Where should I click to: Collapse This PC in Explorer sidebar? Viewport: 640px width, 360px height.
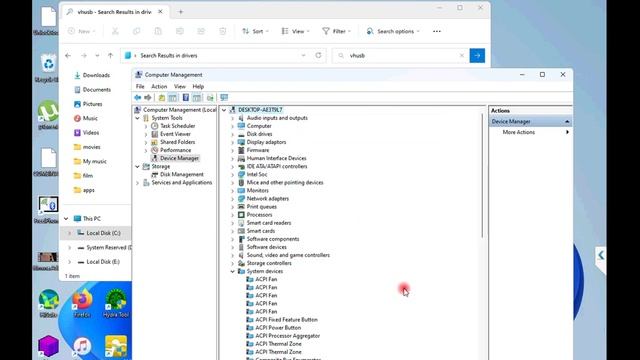[66, 219]
